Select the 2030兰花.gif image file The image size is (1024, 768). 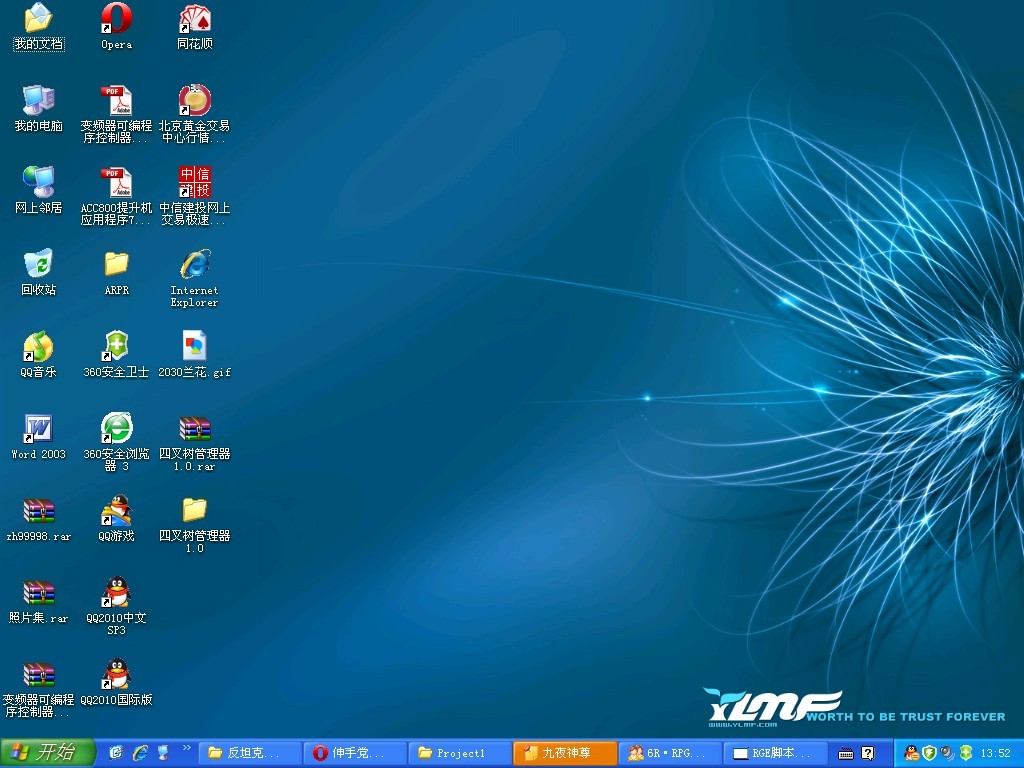[x=195, y=355]
